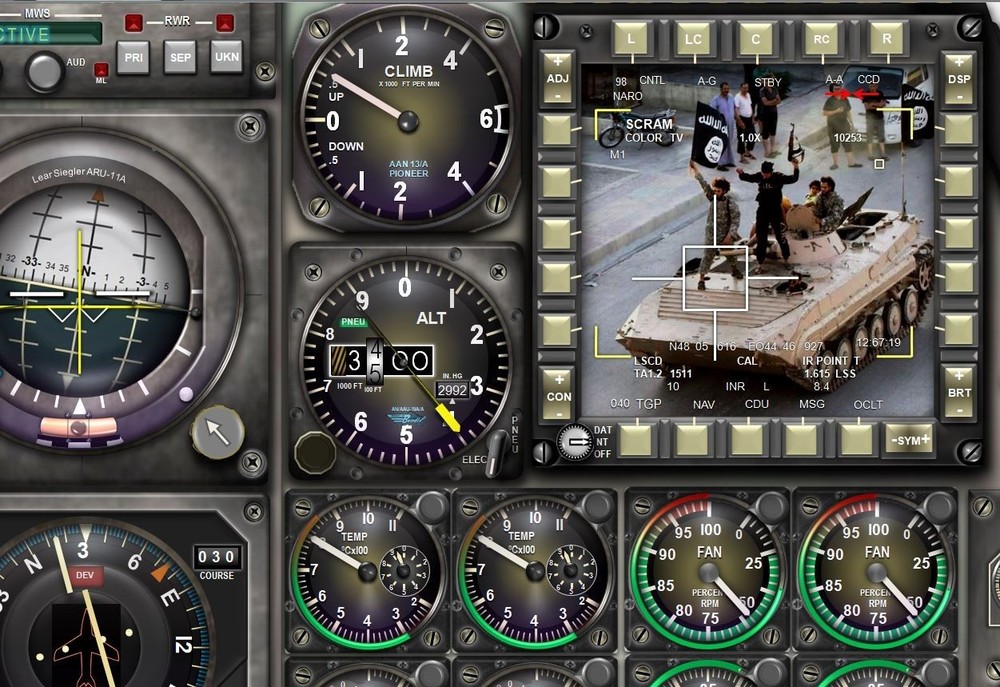Click the right FAN percent RPM gauge

coord(875,571)
